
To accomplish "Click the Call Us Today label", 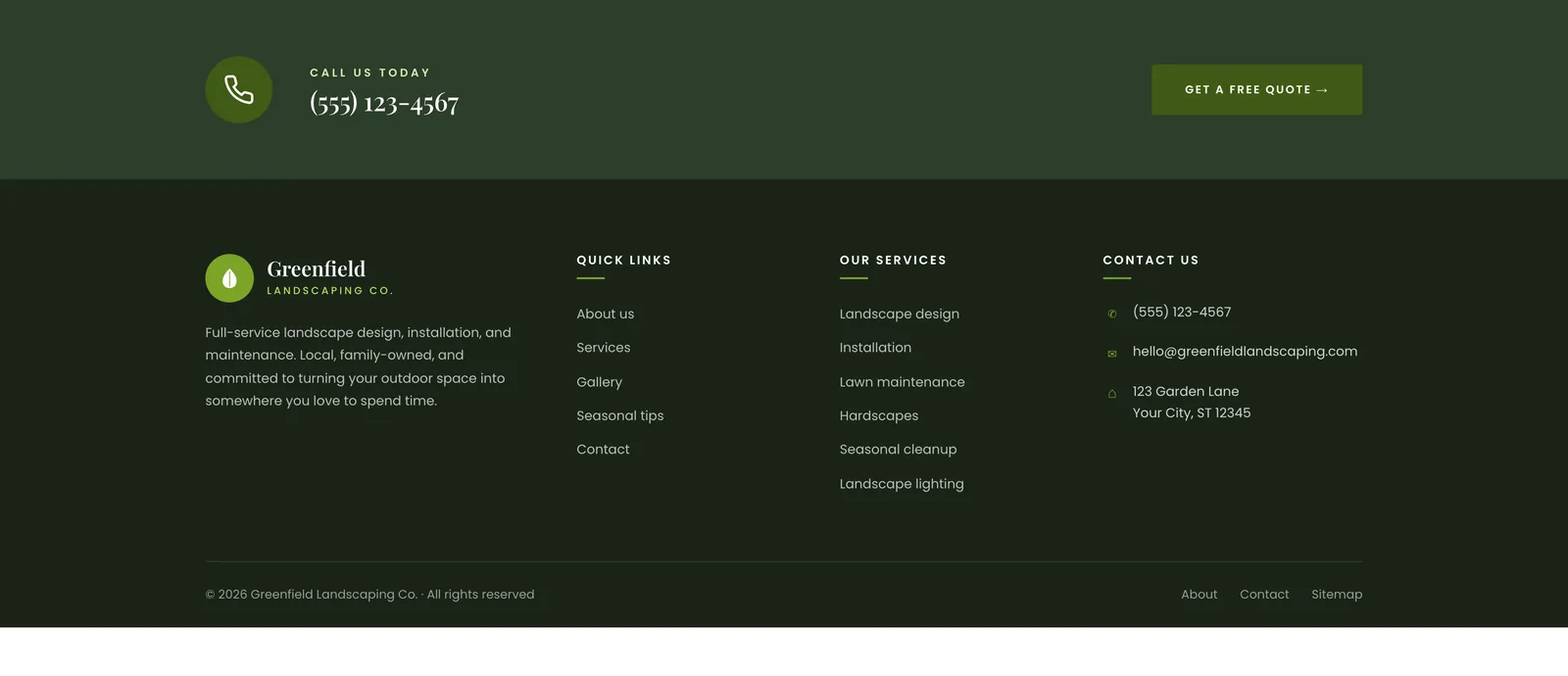I will (370, 73).
